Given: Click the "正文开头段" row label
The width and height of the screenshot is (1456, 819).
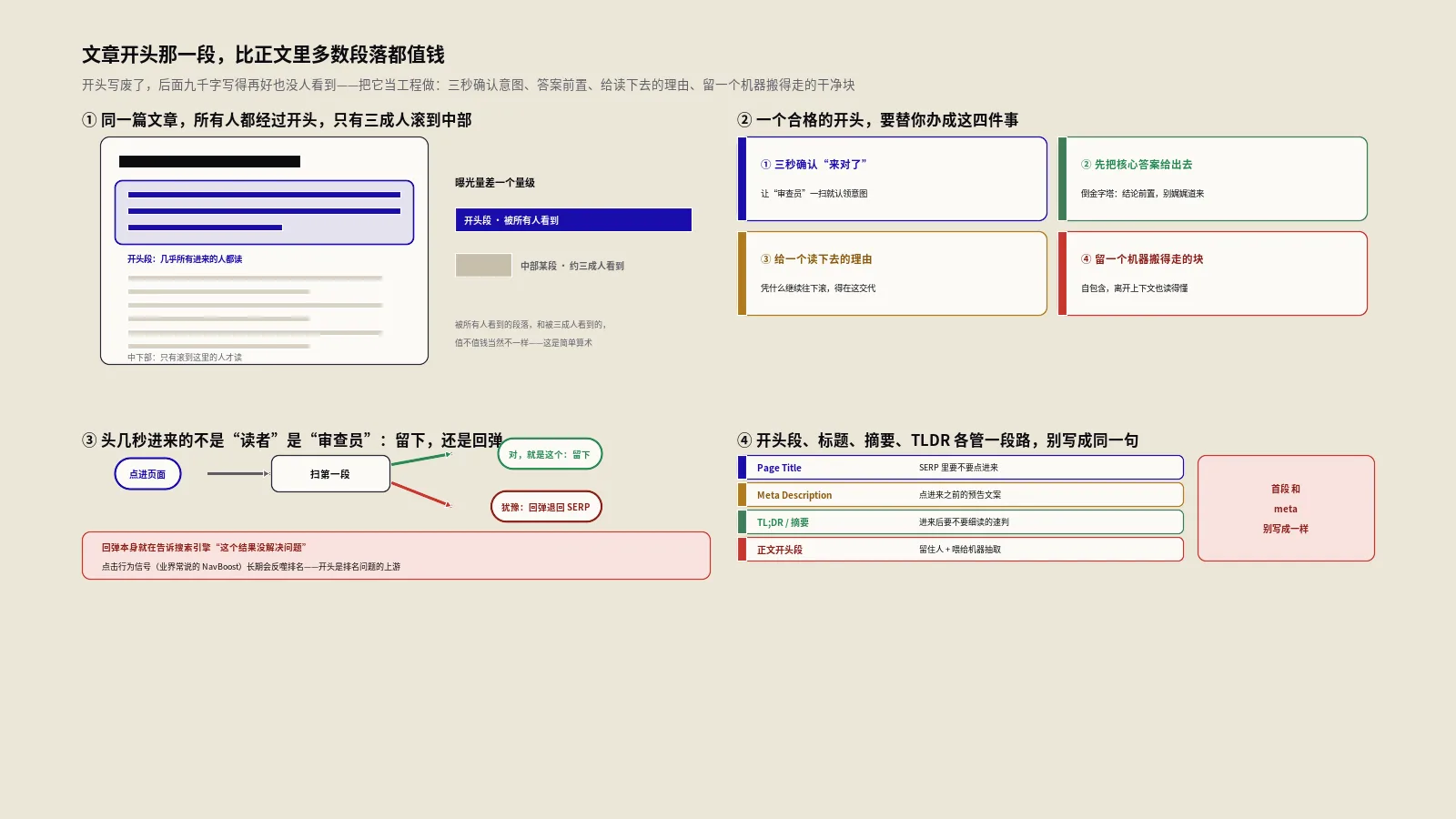Looking at the screenshot, I should [x=780, y=550].
